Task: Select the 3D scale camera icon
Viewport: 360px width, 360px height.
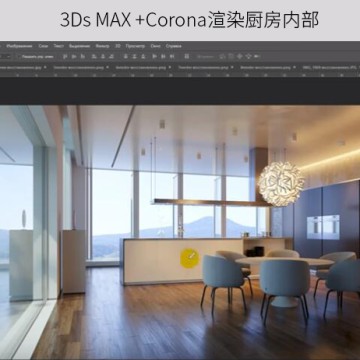Action: (x=257, y=56)
